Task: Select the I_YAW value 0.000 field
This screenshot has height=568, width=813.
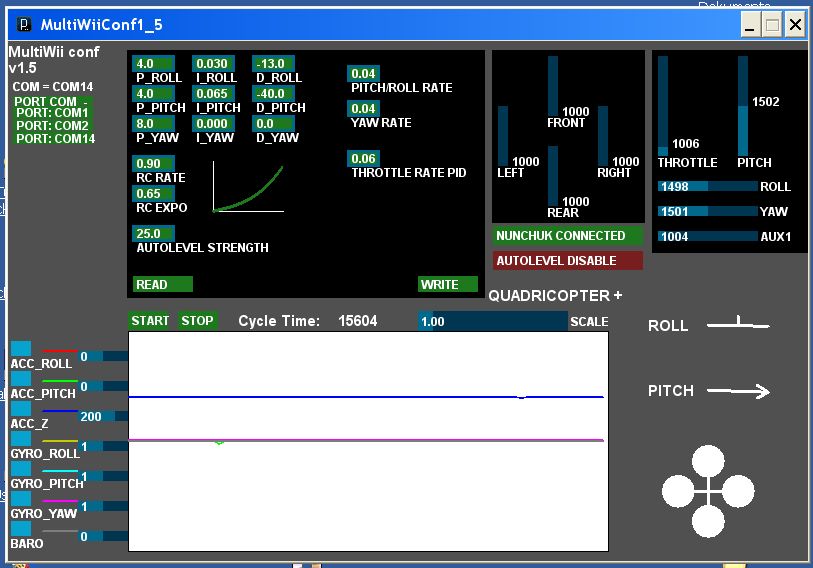Action: point(213,123)
